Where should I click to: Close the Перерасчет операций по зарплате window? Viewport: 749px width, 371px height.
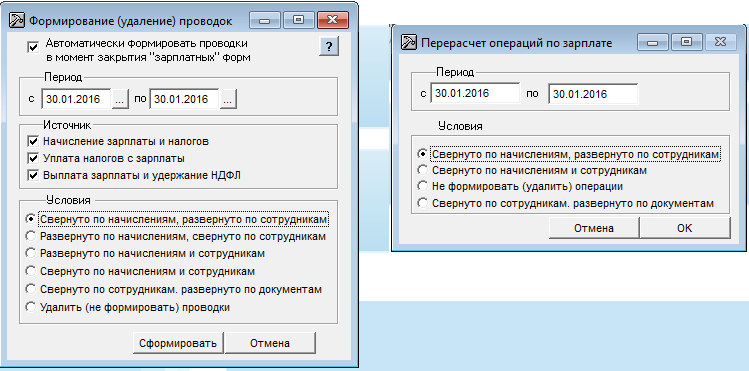click(x=720, y=42)
